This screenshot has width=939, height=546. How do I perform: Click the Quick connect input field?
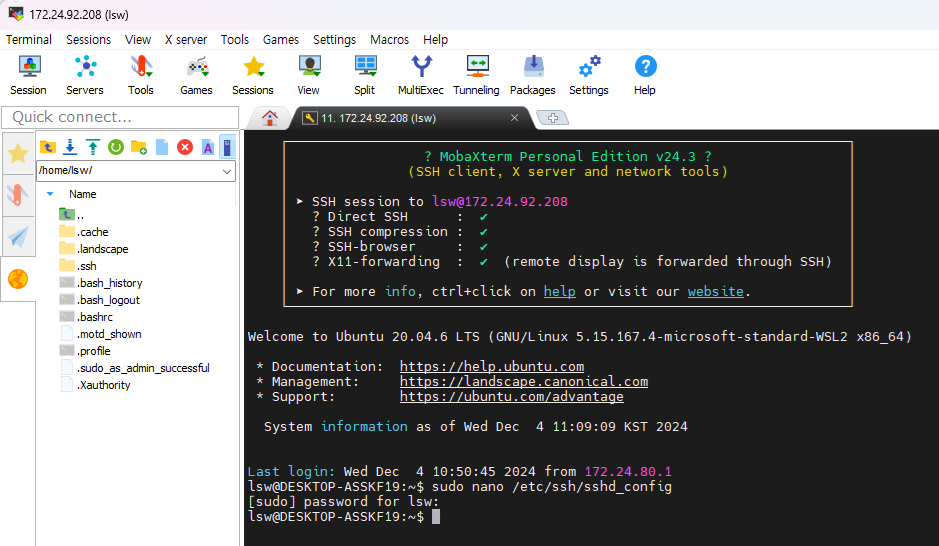tap(120, 117)
